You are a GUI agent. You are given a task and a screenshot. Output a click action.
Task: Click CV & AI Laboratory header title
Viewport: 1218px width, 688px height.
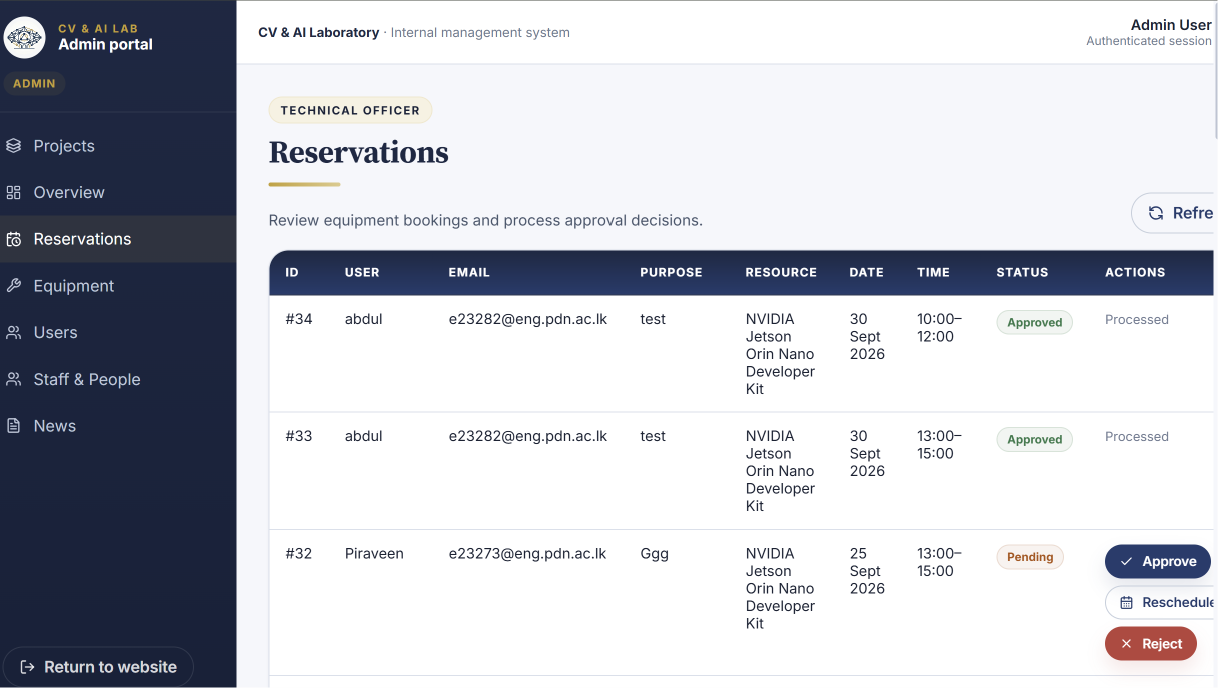tap(319, 32)
